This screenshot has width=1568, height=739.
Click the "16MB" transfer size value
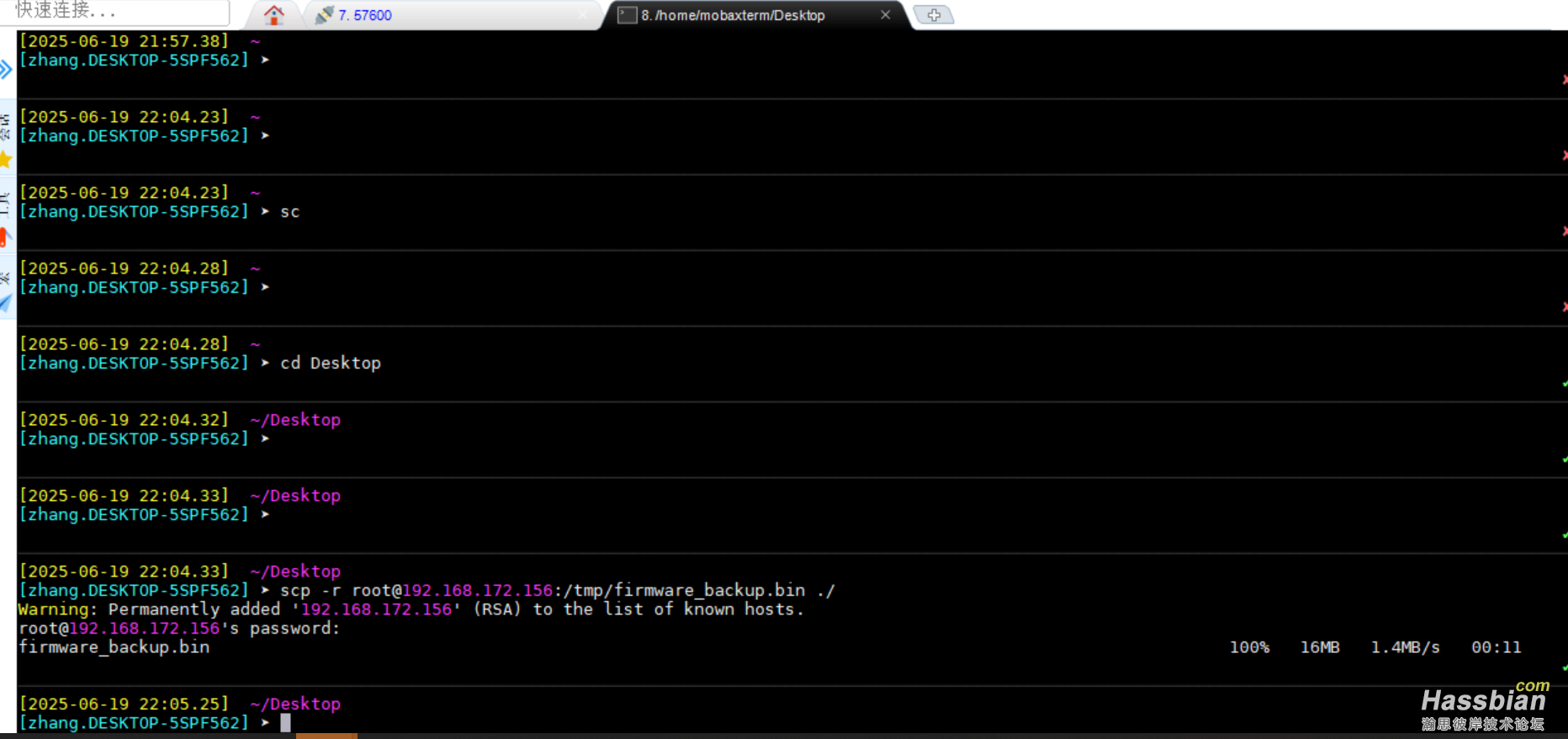tap(1320, 646)
